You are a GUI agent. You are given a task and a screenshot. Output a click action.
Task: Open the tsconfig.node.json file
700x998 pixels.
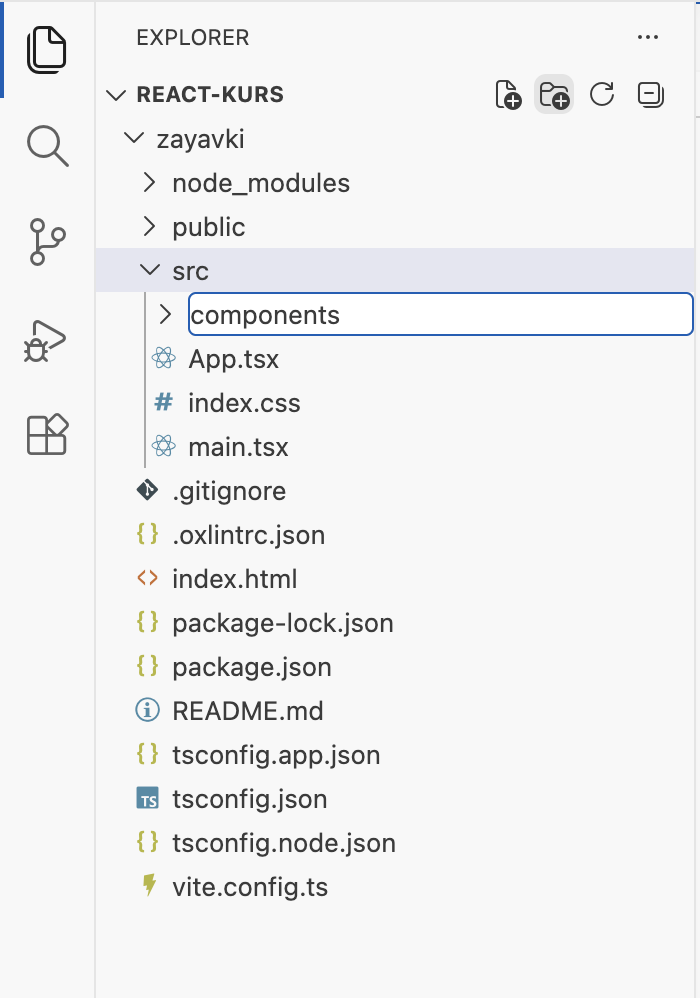pos(284,842)
